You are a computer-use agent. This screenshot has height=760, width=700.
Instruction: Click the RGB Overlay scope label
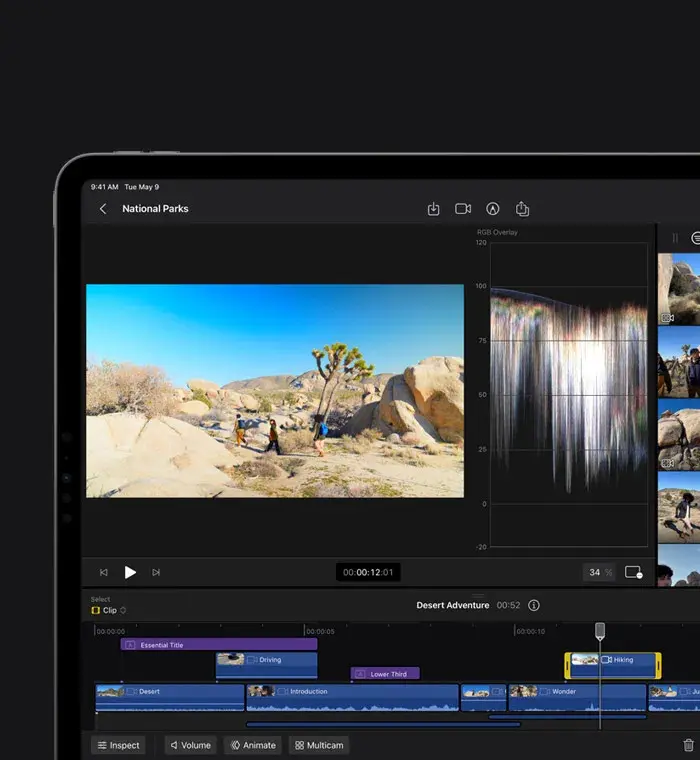tap(497, 232)
